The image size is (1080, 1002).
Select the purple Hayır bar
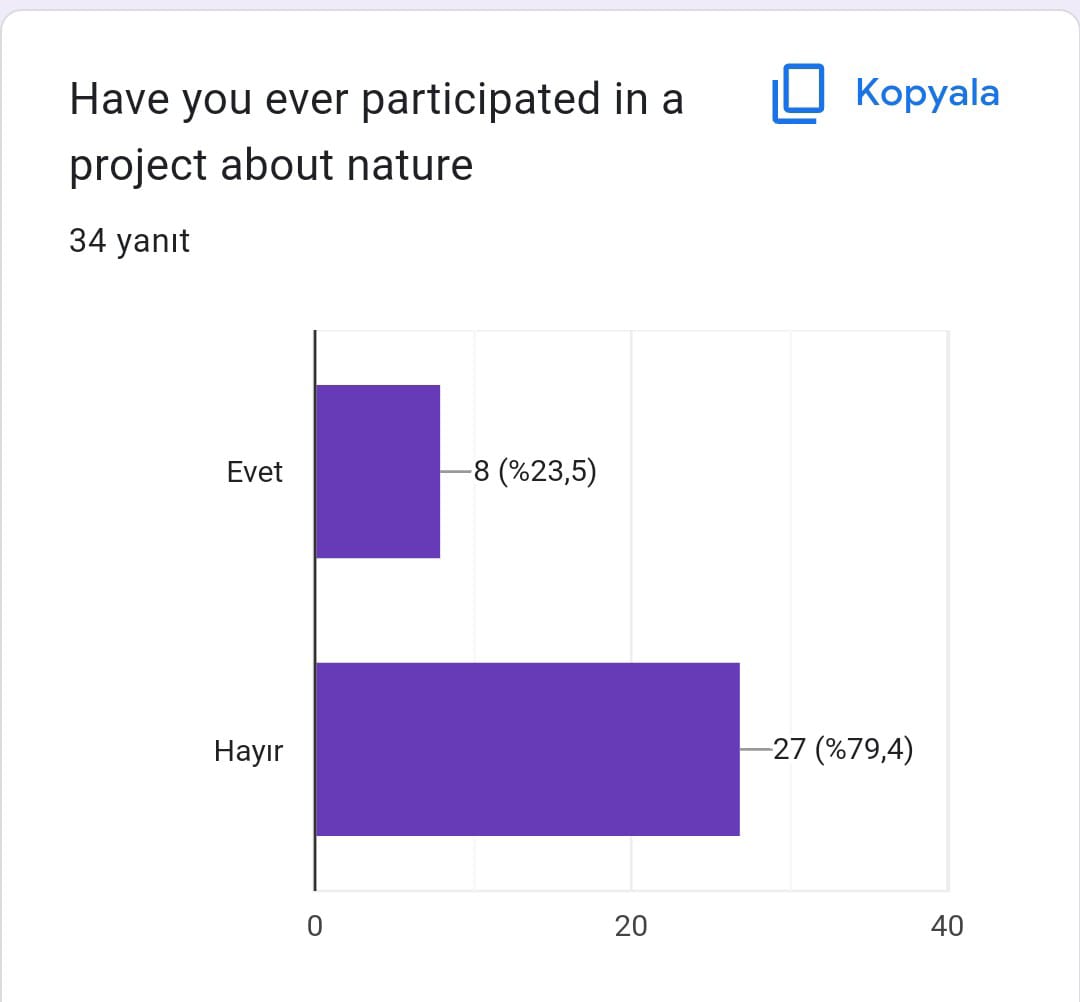pyautogui.click(x=527, y=749)
